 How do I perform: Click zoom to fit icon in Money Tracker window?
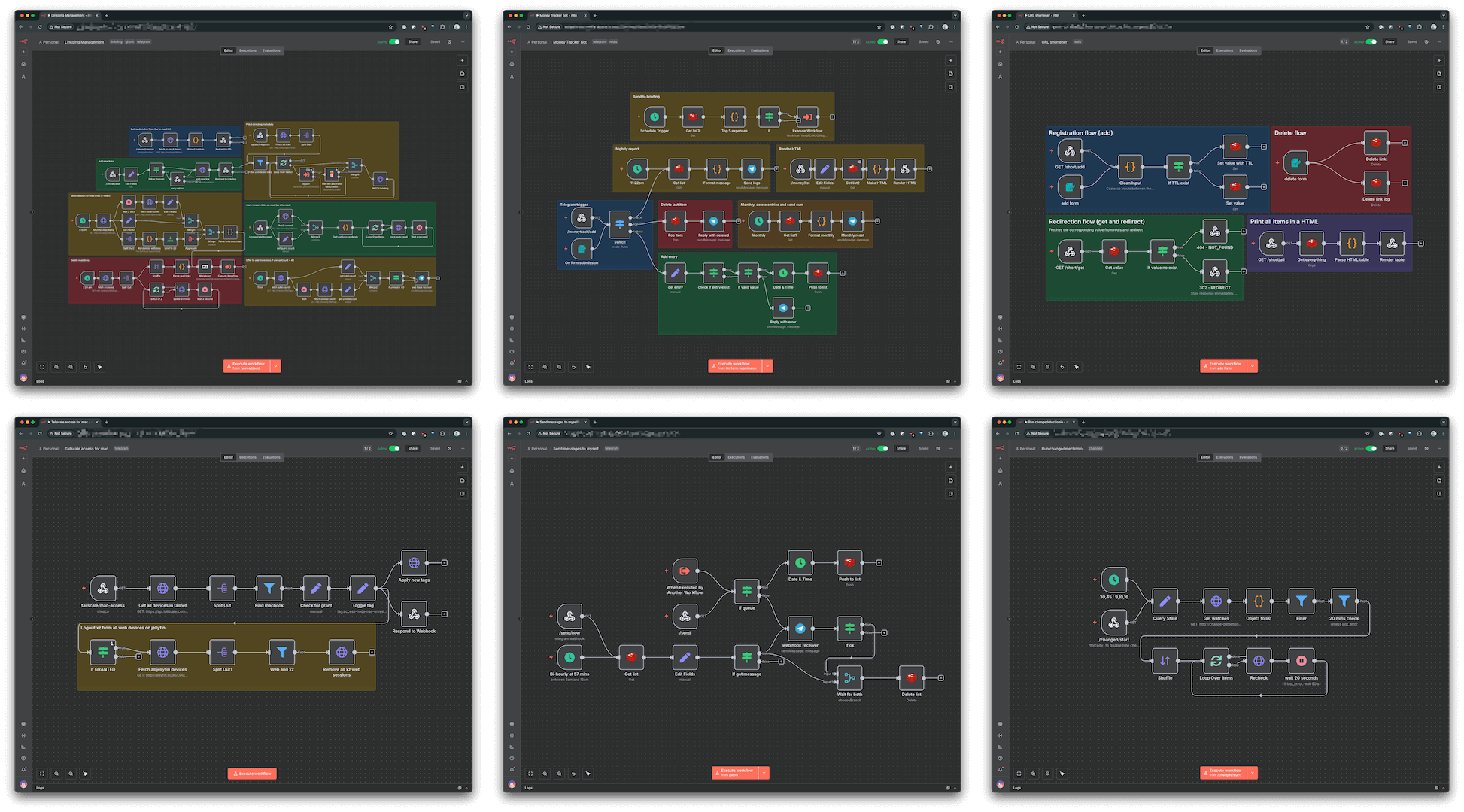(530, 367)
